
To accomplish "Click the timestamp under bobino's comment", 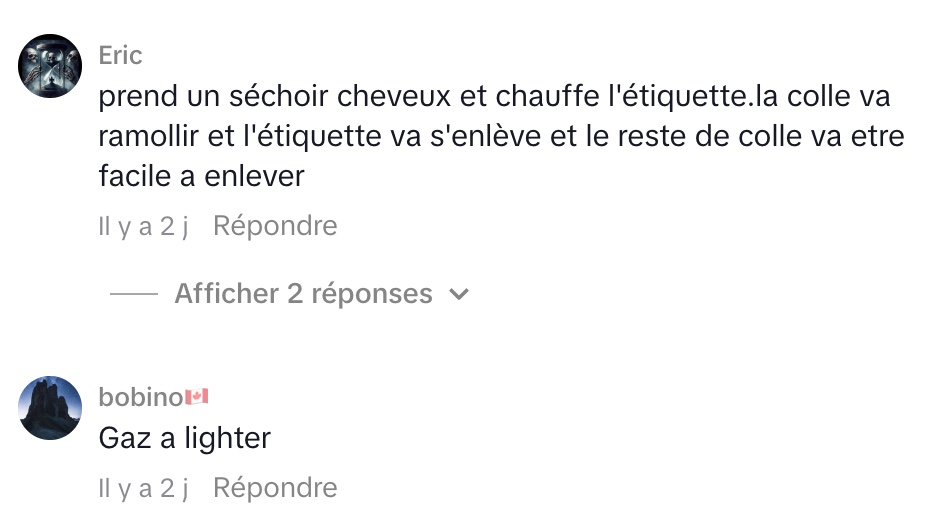I will point(144,488).
